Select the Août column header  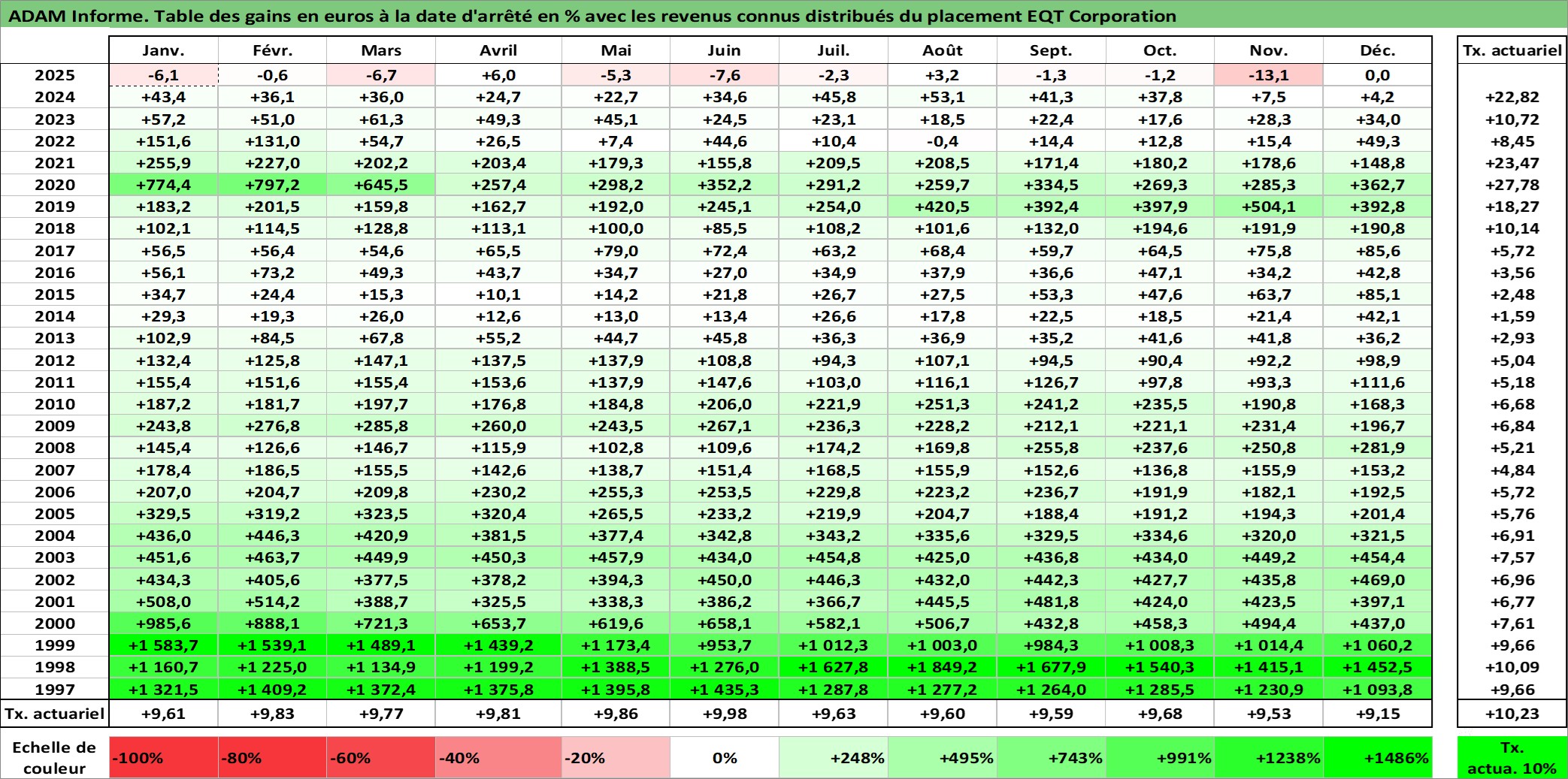coord(943,50)
